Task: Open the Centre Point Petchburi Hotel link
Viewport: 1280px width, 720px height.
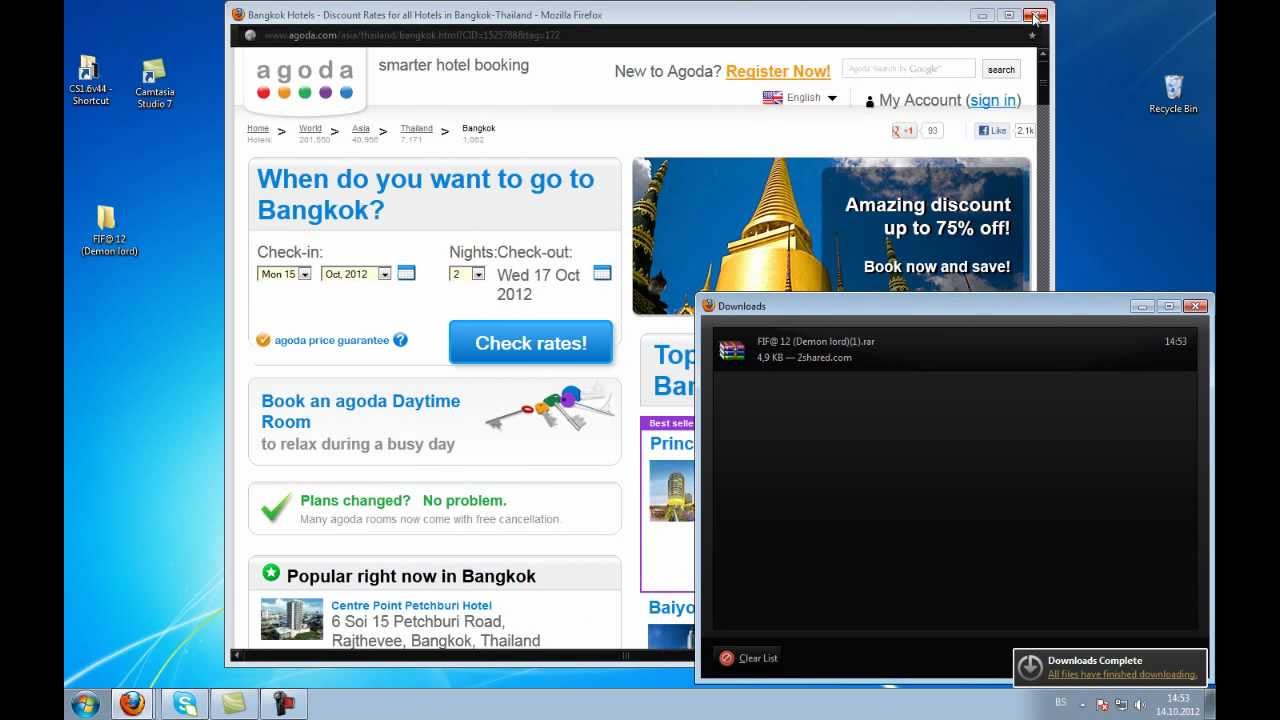Action: point(411,605)
